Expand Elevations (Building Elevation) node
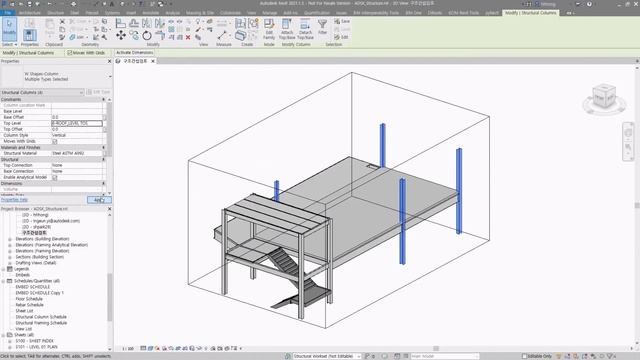Image resolution: width=640 pixels, height=360 pixels. pyautogui.click(x=10, y=239)
